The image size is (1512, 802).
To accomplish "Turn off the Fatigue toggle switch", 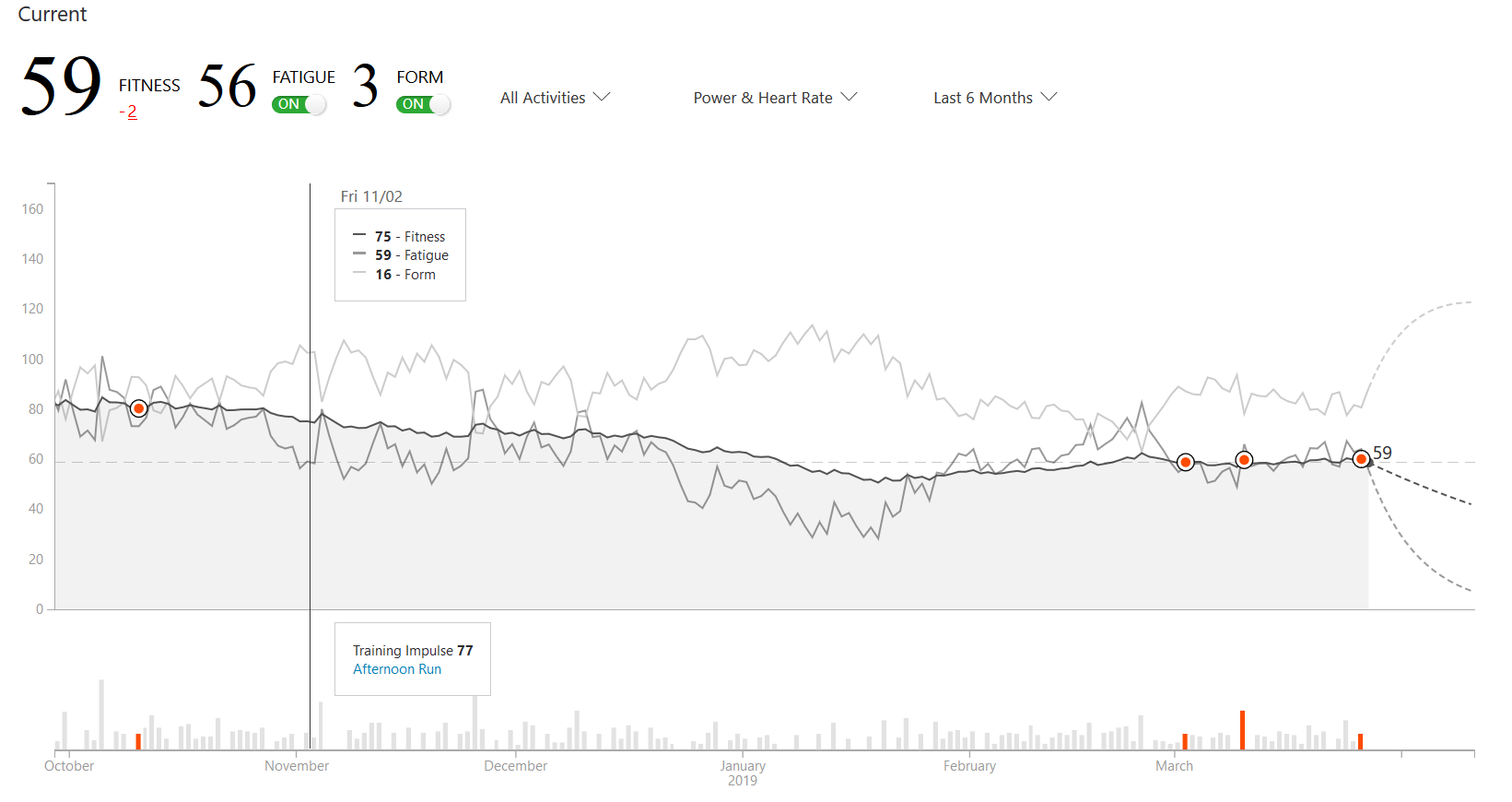I will pyautogui.click(x=299, y=104).
